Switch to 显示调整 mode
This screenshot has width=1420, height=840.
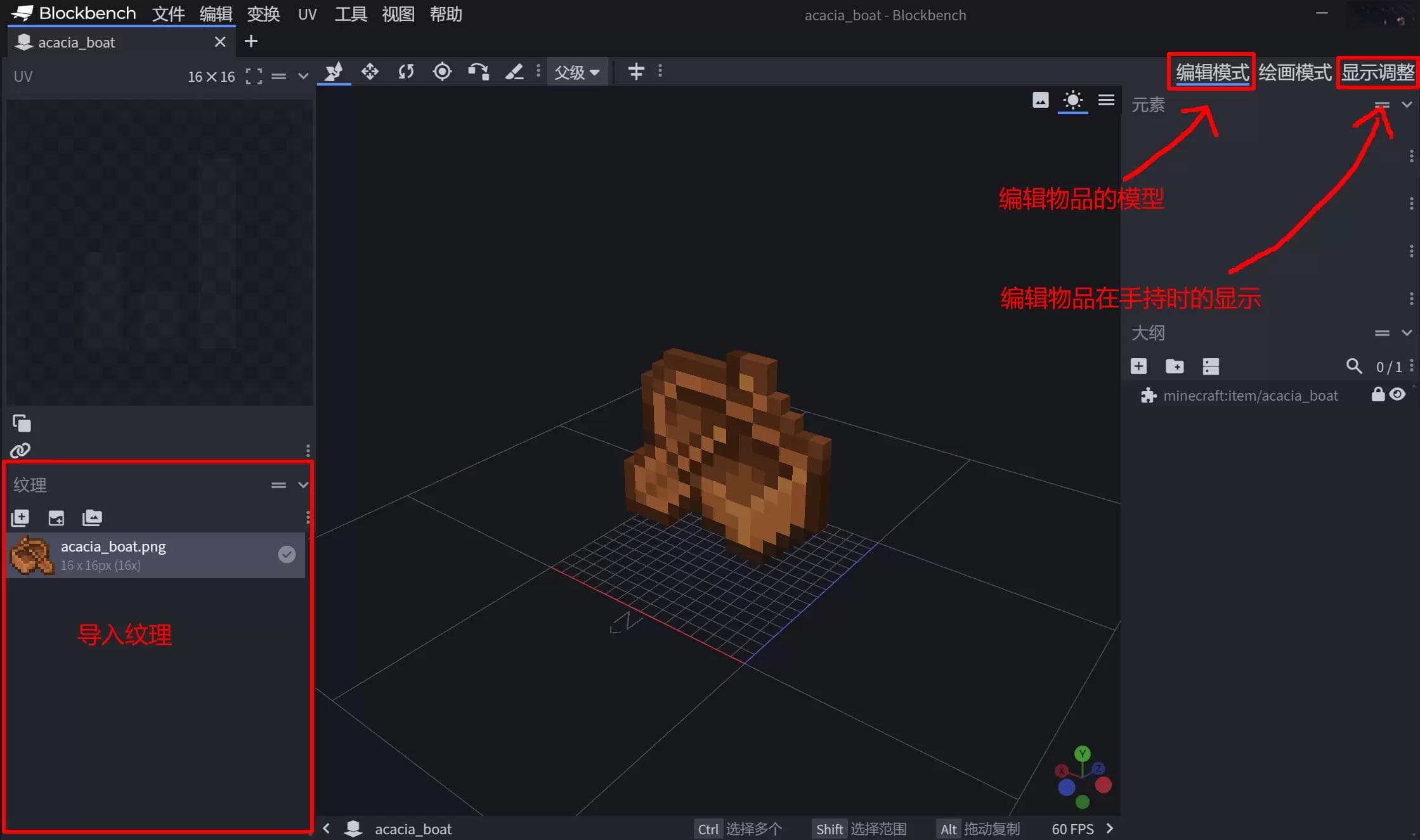click(1378, 72)
